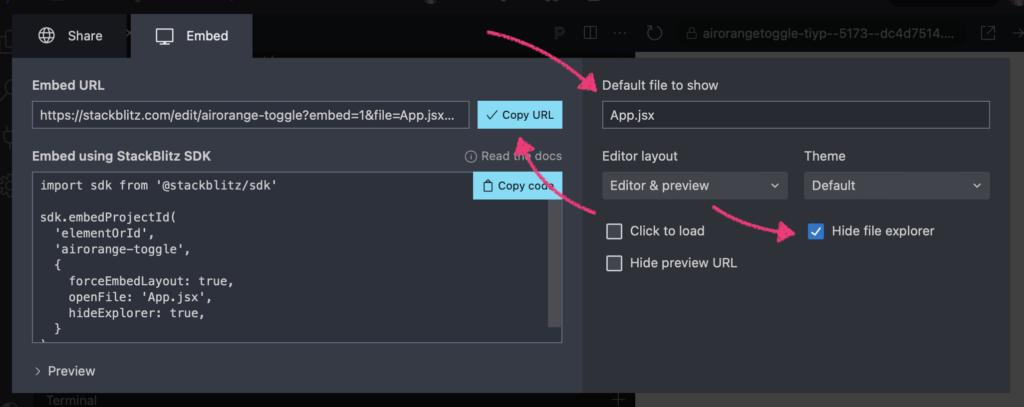Click the info icon beside Read the docs

point(470,157)
